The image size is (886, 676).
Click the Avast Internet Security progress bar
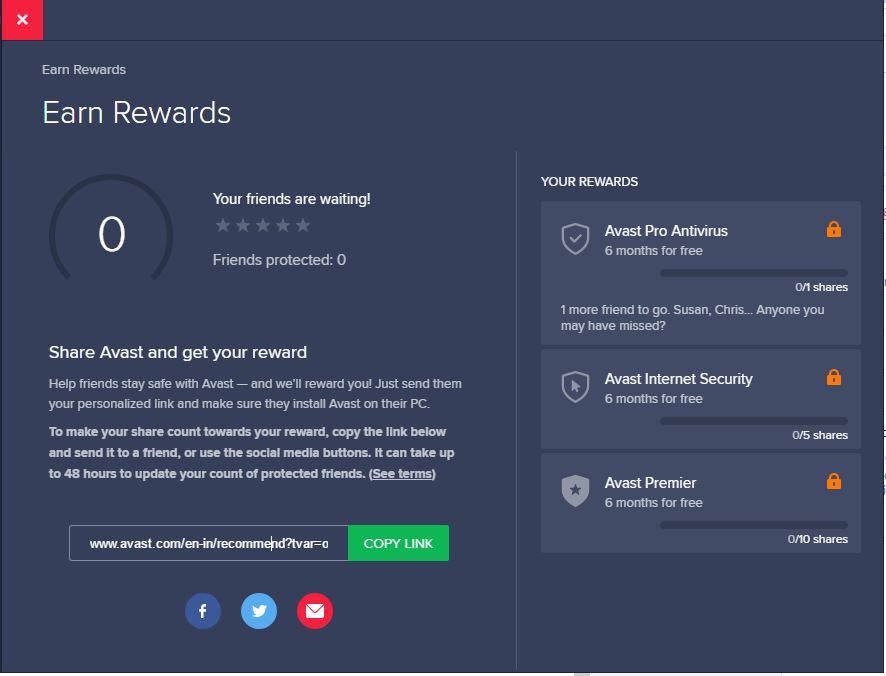coord(754,421)
